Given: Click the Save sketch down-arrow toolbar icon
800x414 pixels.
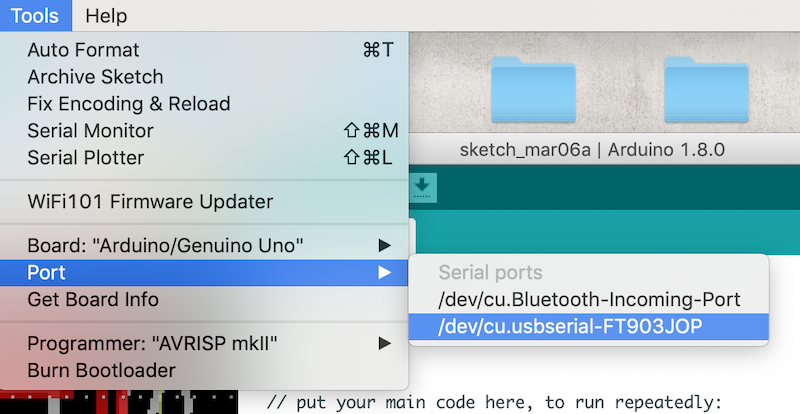Looking at the screenshot, I should (x=422, y=187).
